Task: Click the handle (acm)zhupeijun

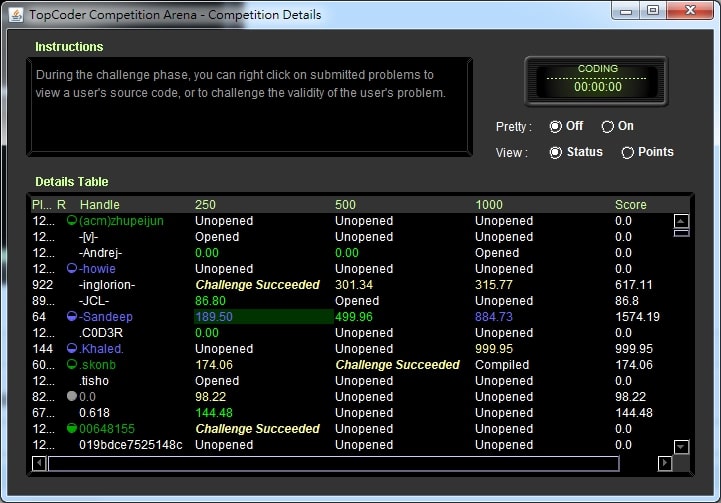Action: tap(121, 221)
